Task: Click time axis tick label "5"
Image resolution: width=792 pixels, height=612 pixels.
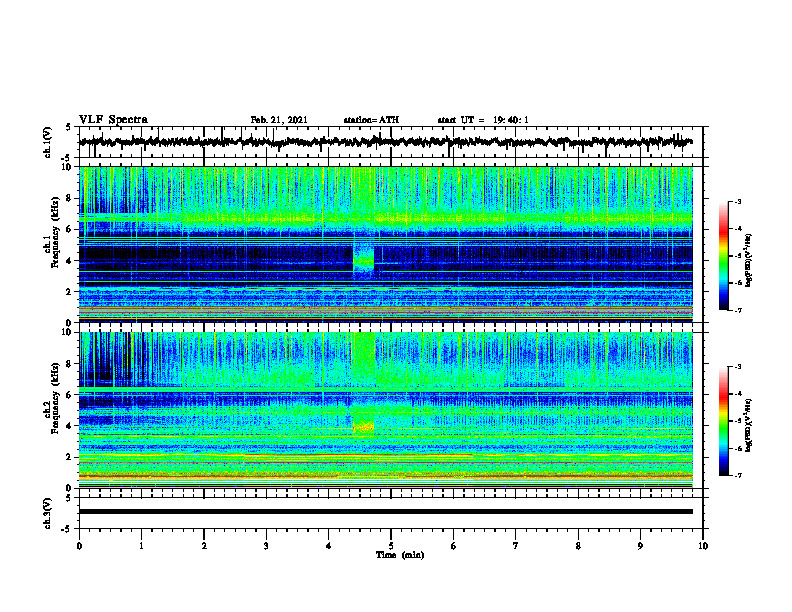Action: coord(391,546)
